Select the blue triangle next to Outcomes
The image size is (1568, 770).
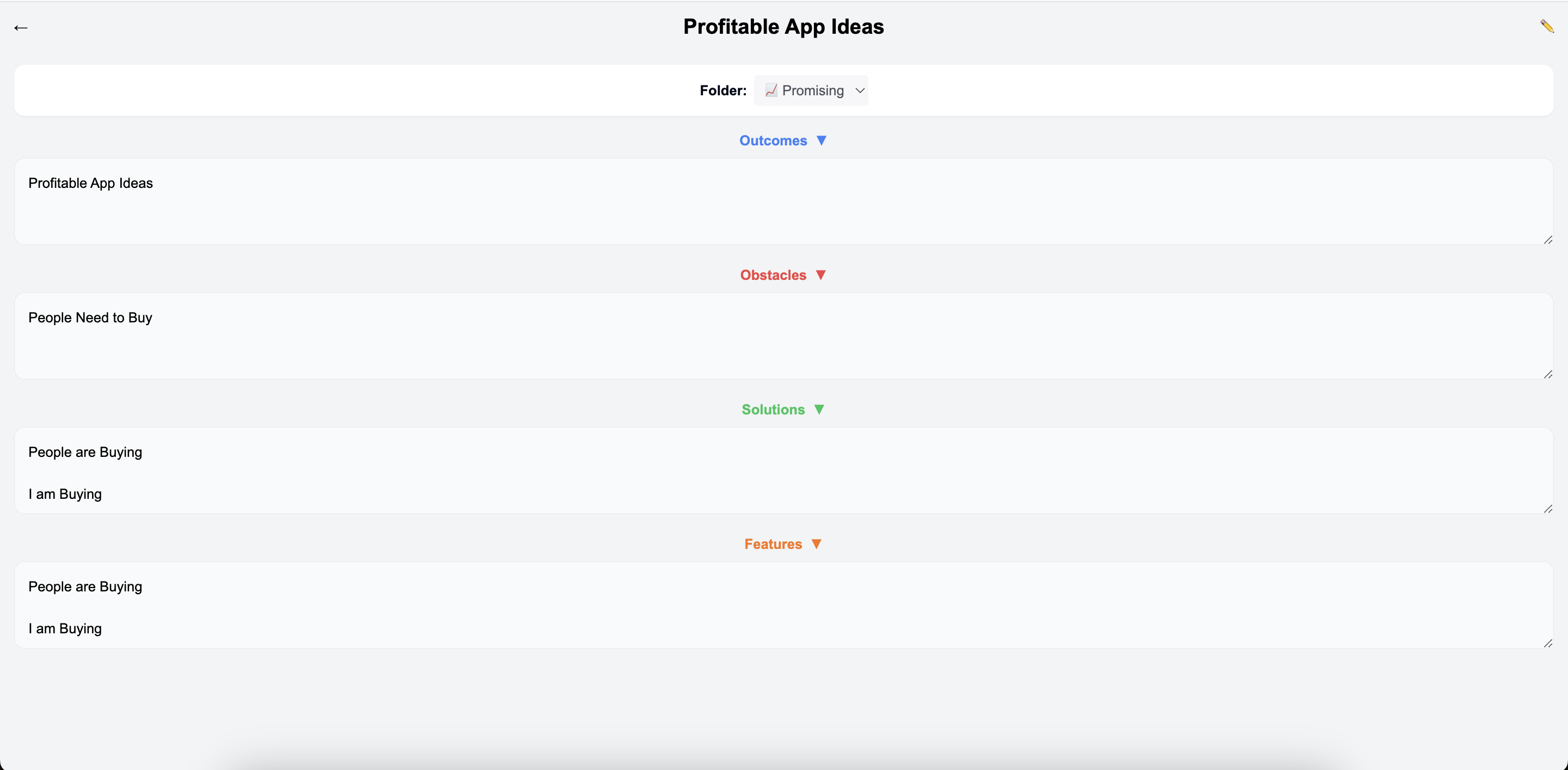pyautogui.click(x=821, y=140)
